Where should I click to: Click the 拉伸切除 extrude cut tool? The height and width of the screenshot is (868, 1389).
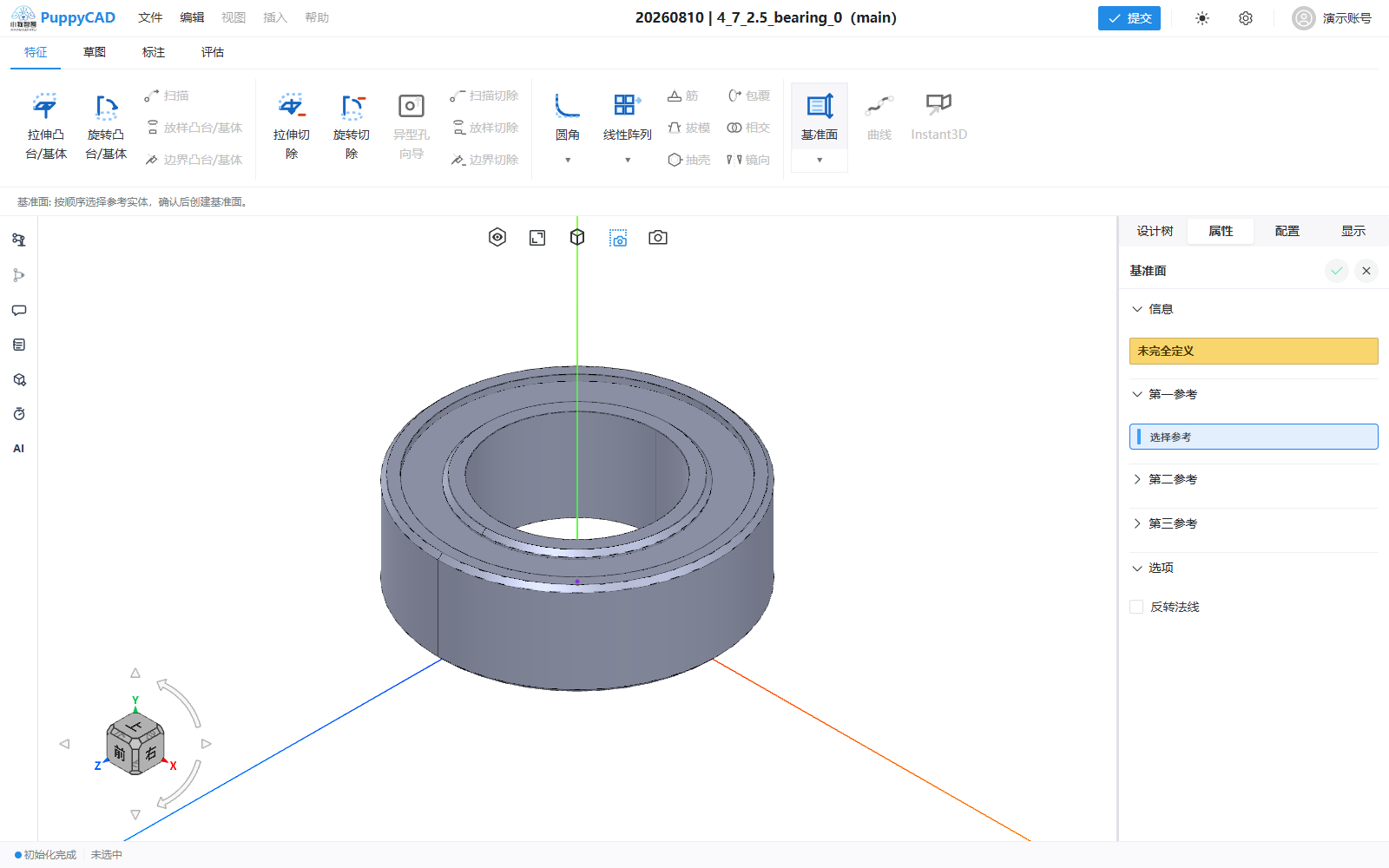pyautogui.click(x=292, y=127)
